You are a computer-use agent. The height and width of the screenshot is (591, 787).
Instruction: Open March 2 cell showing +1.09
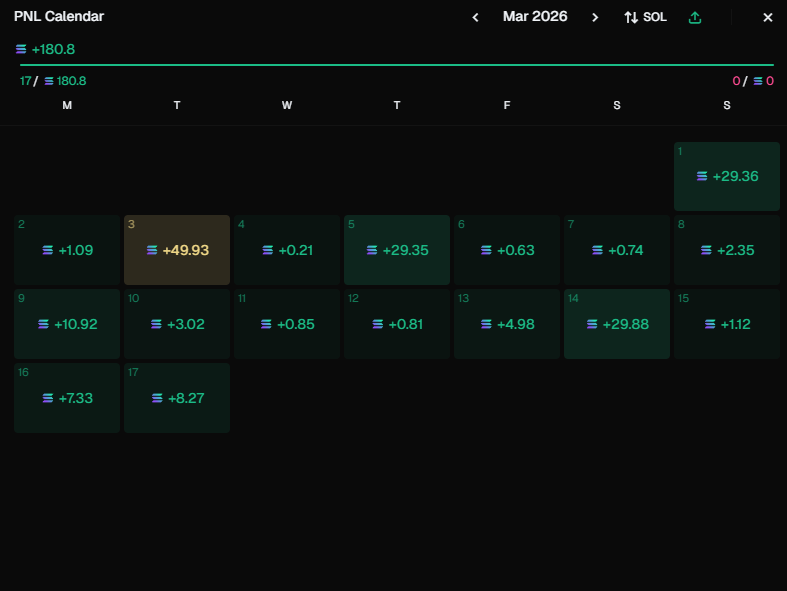click(67, 250)
